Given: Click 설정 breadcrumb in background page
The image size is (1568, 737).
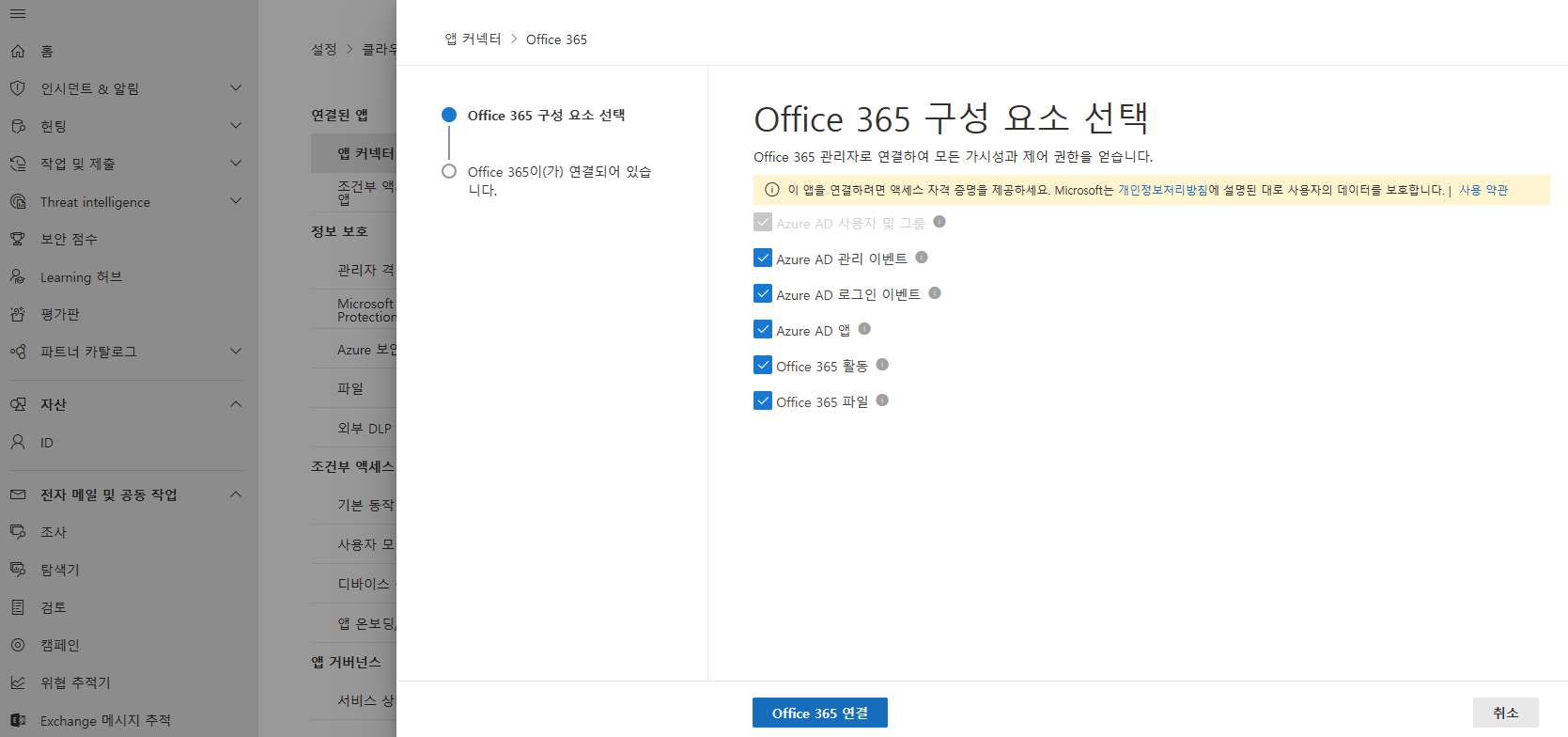Looking at the screenshot, I should point(324,49).
